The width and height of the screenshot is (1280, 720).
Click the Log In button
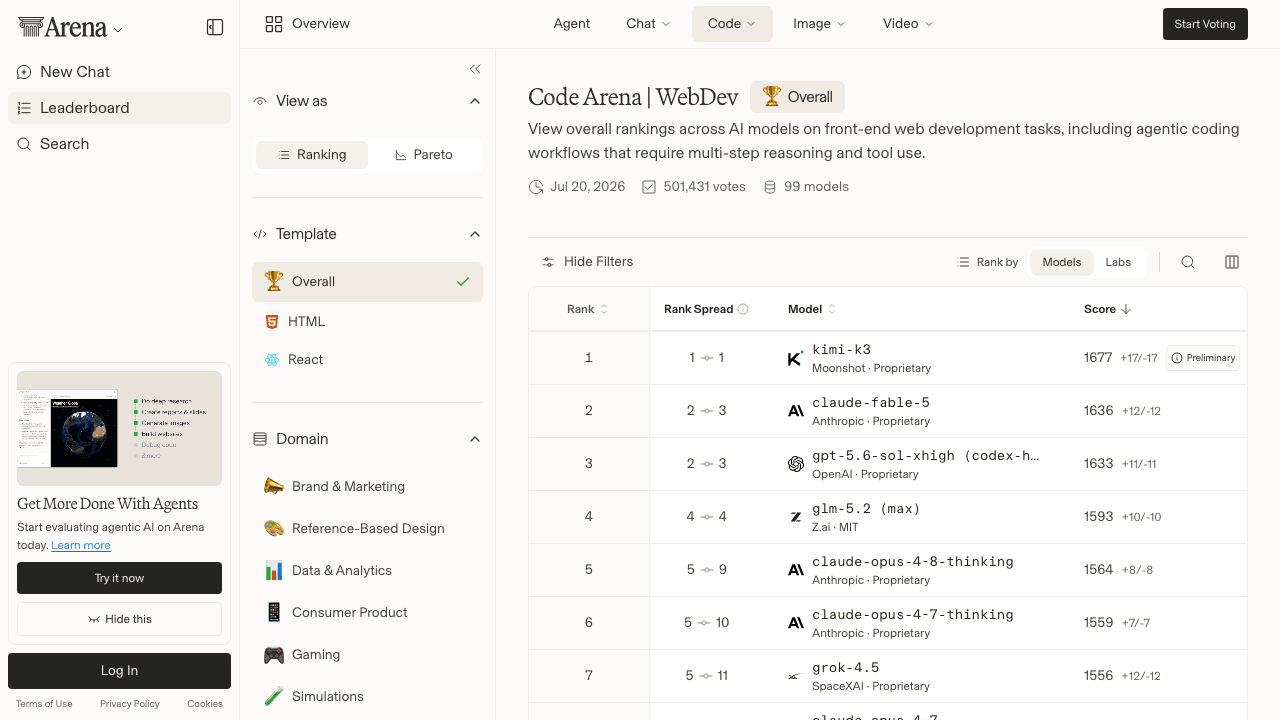point(119,671)
